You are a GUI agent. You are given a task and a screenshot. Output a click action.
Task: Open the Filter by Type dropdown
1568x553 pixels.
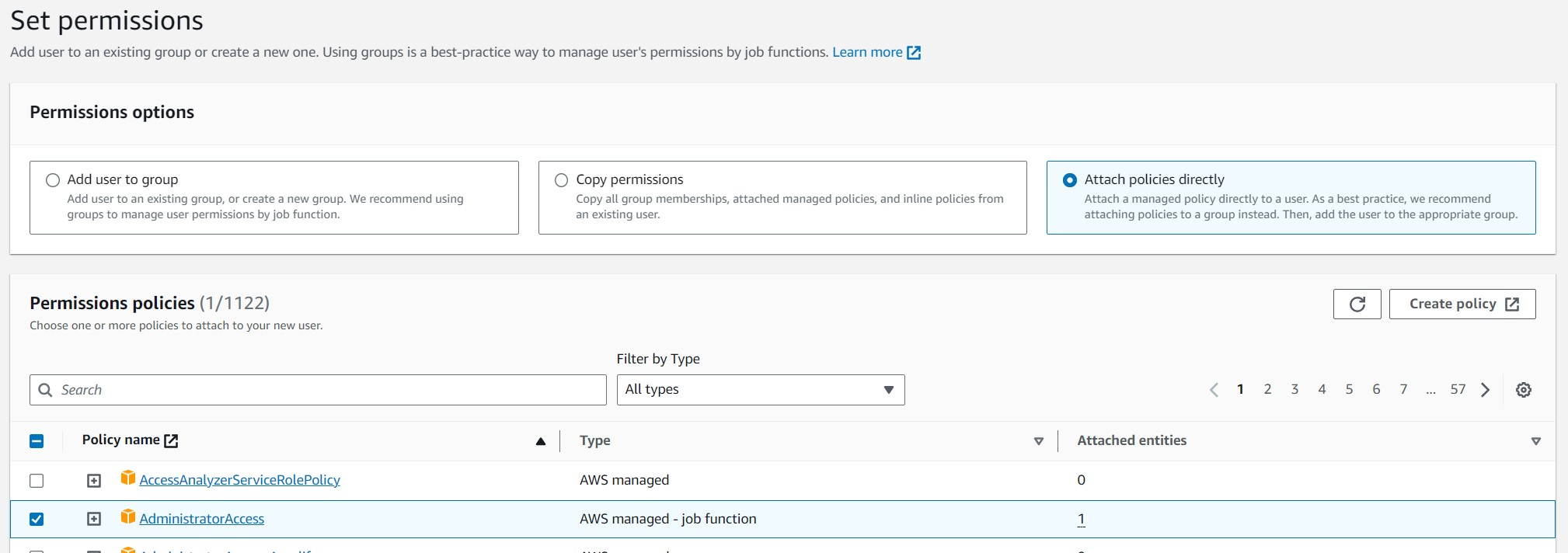760,390
